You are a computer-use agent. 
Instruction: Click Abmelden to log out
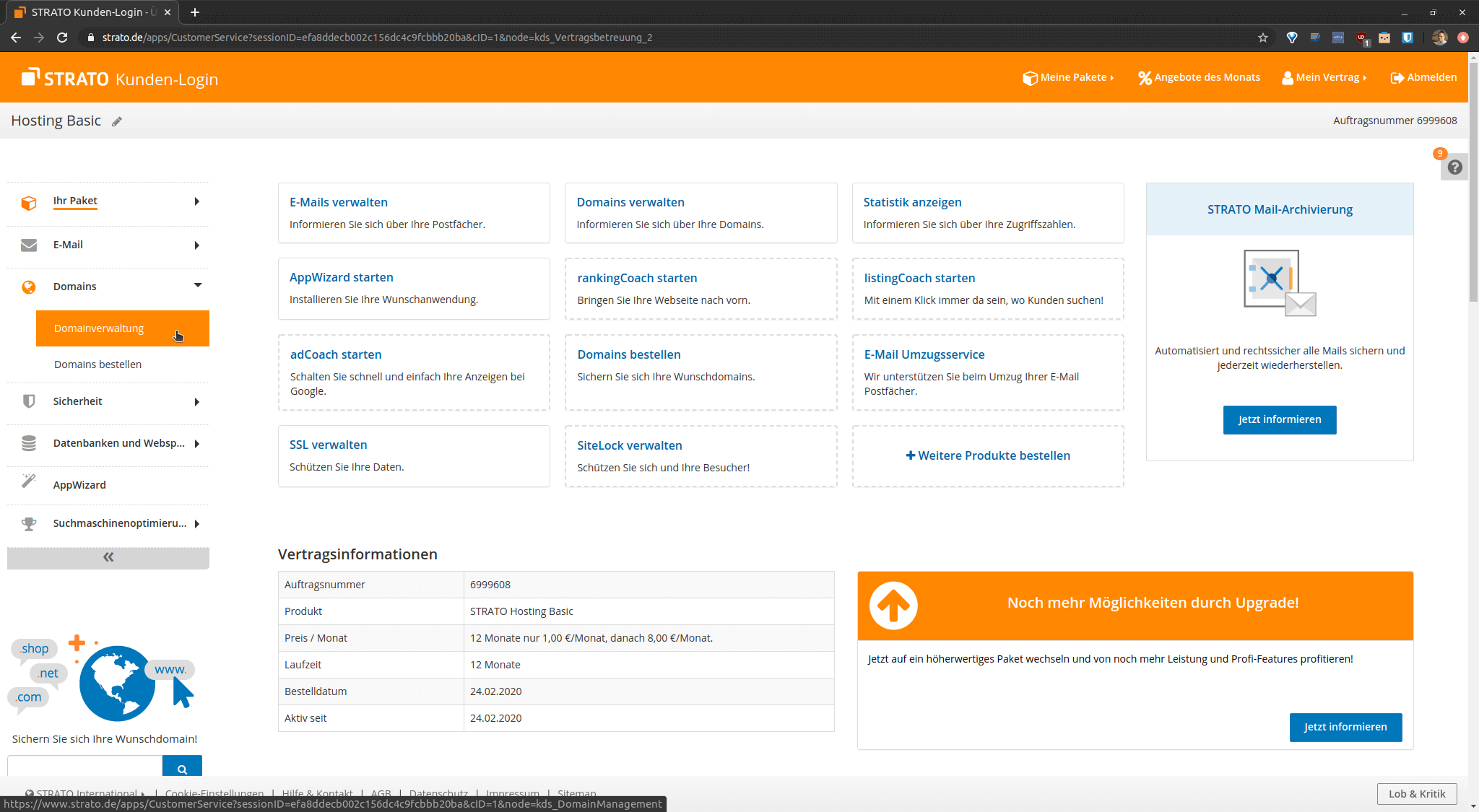(1423, 78)
